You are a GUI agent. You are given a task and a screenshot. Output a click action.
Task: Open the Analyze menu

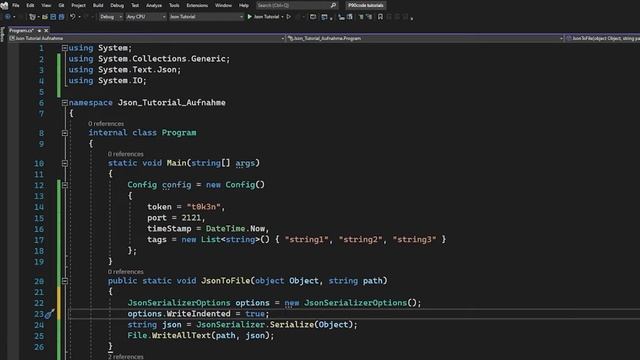click(x=154, y=5)
